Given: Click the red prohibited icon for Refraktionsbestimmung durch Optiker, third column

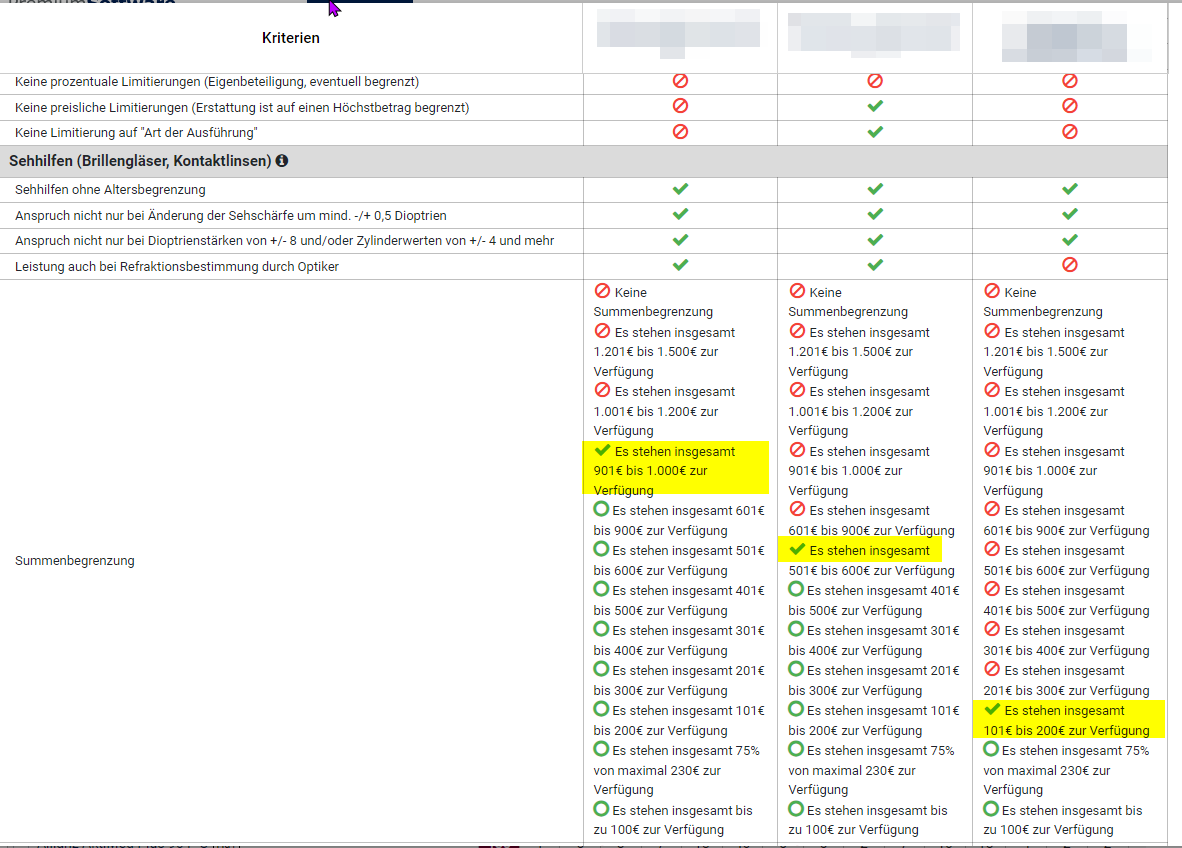Looking at the screenshot, I should pos(1070,265).
